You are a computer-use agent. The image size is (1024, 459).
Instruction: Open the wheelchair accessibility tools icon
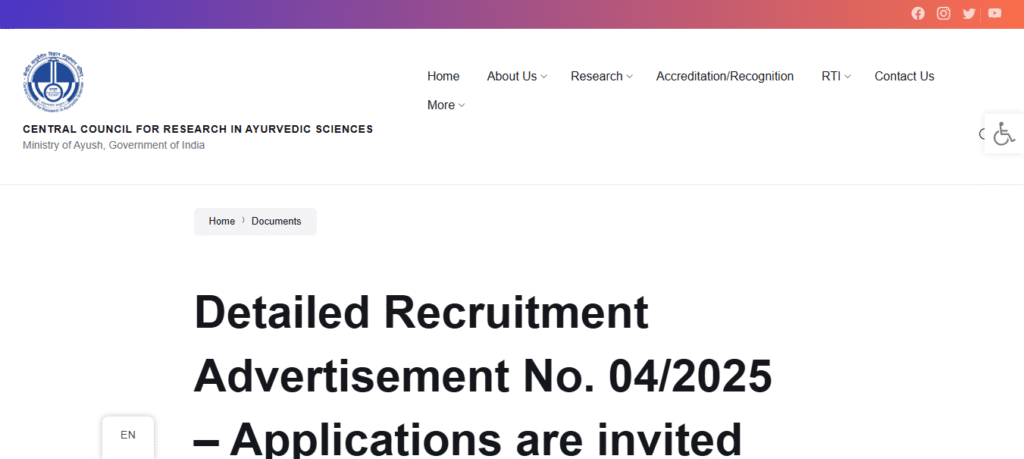tap(1003, 134)
